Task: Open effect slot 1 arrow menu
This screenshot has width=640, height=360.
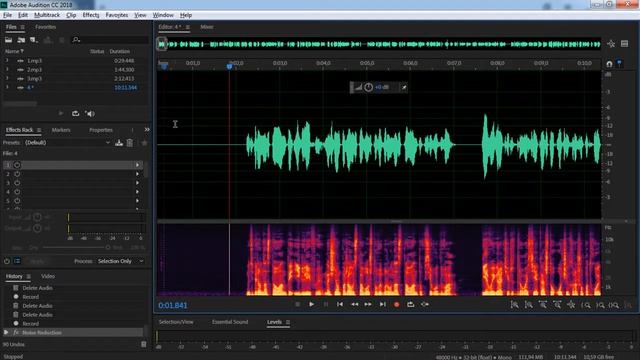Action: point(137,165)
